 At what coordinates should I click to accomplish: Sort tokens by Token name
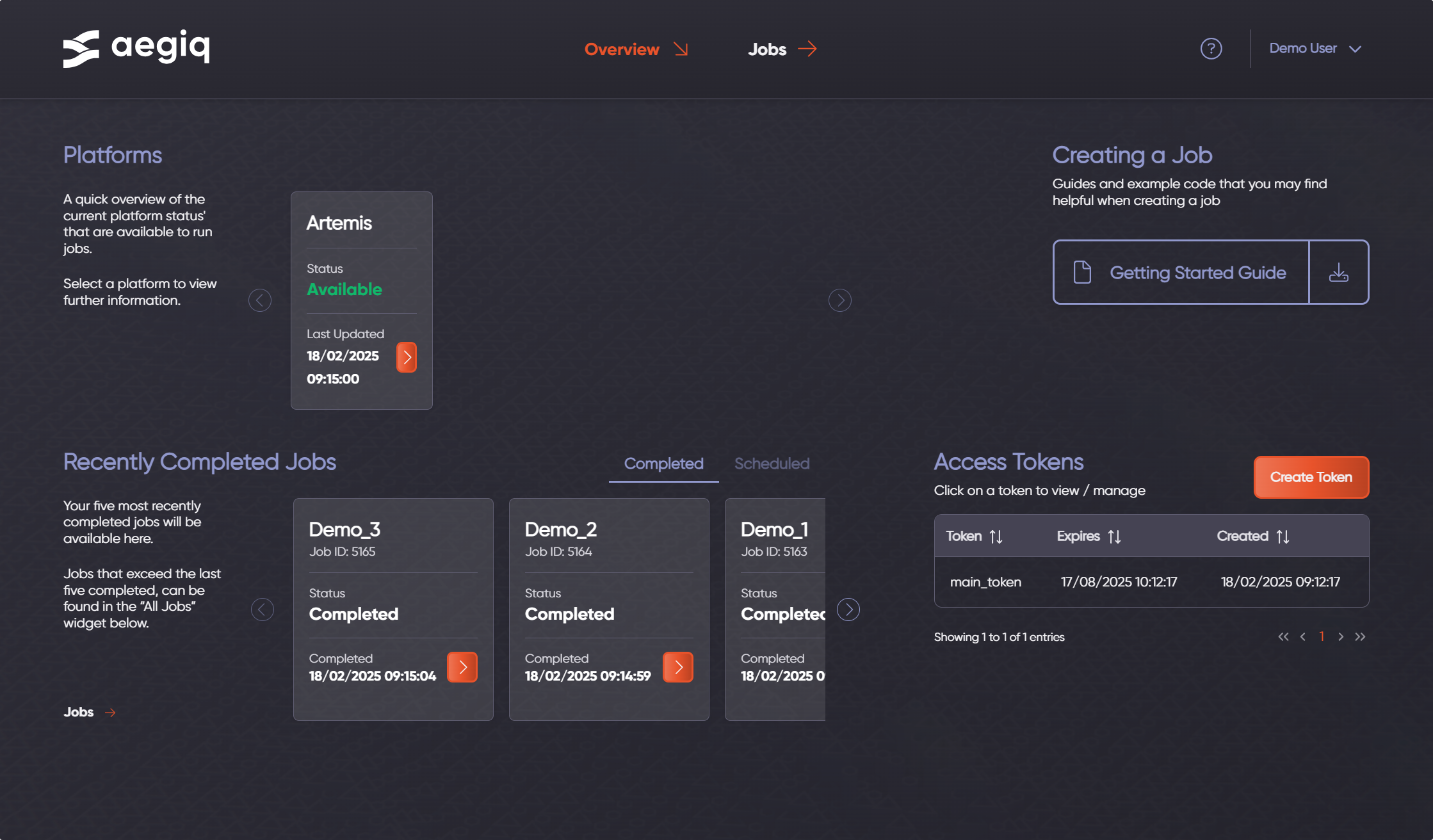click(x=996, y=537)
